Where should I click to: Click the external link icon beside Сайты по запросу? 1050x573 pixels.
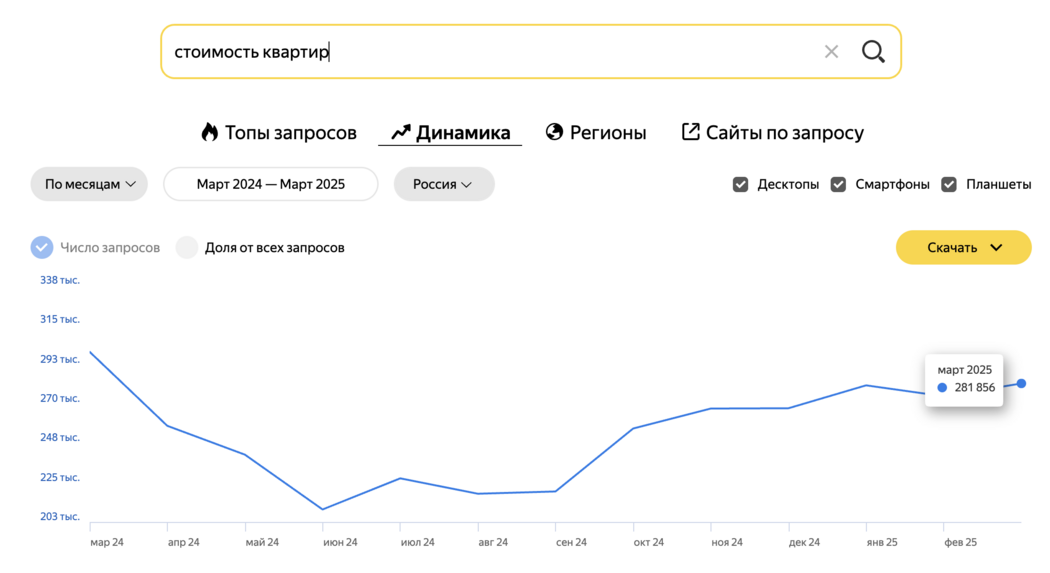click(690, 132)
